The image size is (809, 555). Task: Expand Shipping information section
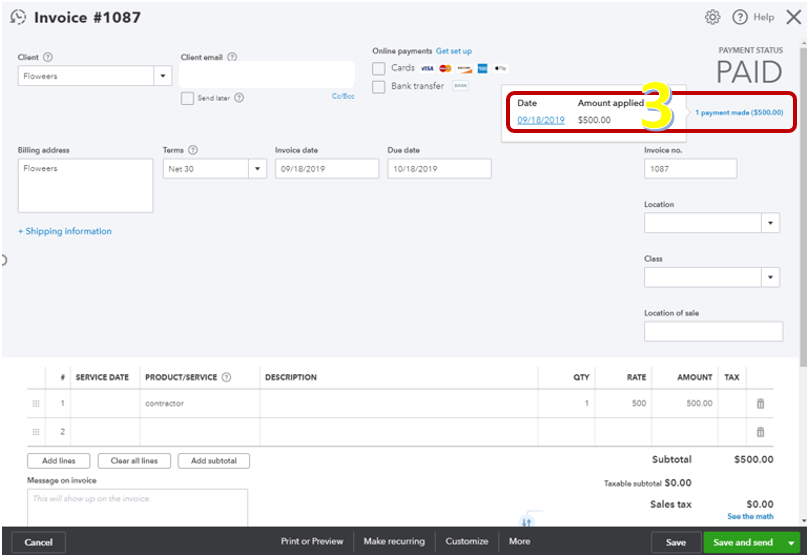click(x=65, y=231)
